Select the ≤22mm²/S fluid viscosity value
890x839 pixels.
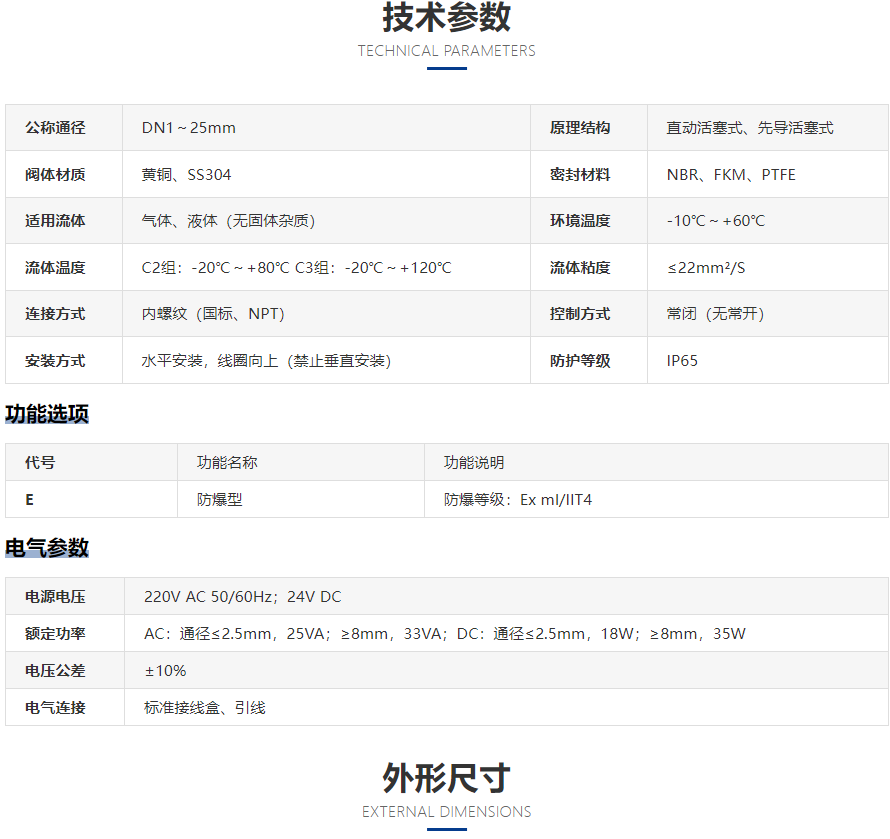[x=706, y=268]
